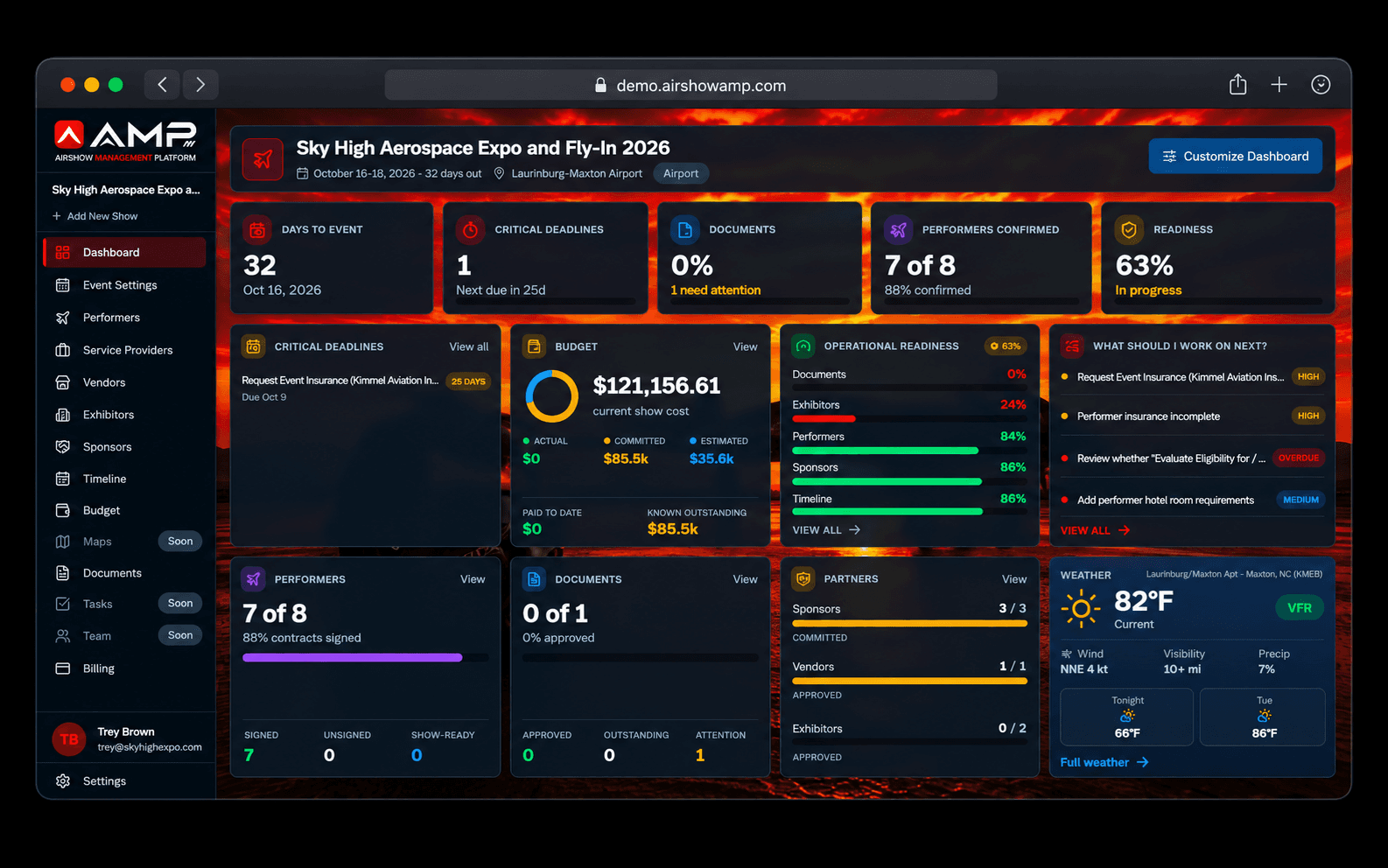Click View in the Performers panel
The width and height of the screenshot is (1388, 868).
[x=473, y=579]
